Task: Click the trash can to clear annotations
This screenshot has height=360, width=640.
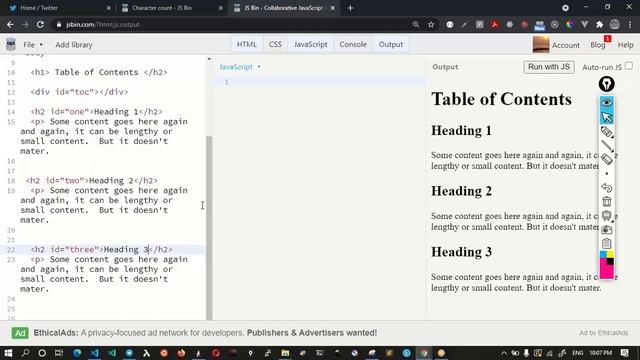Action: (607, 201)
